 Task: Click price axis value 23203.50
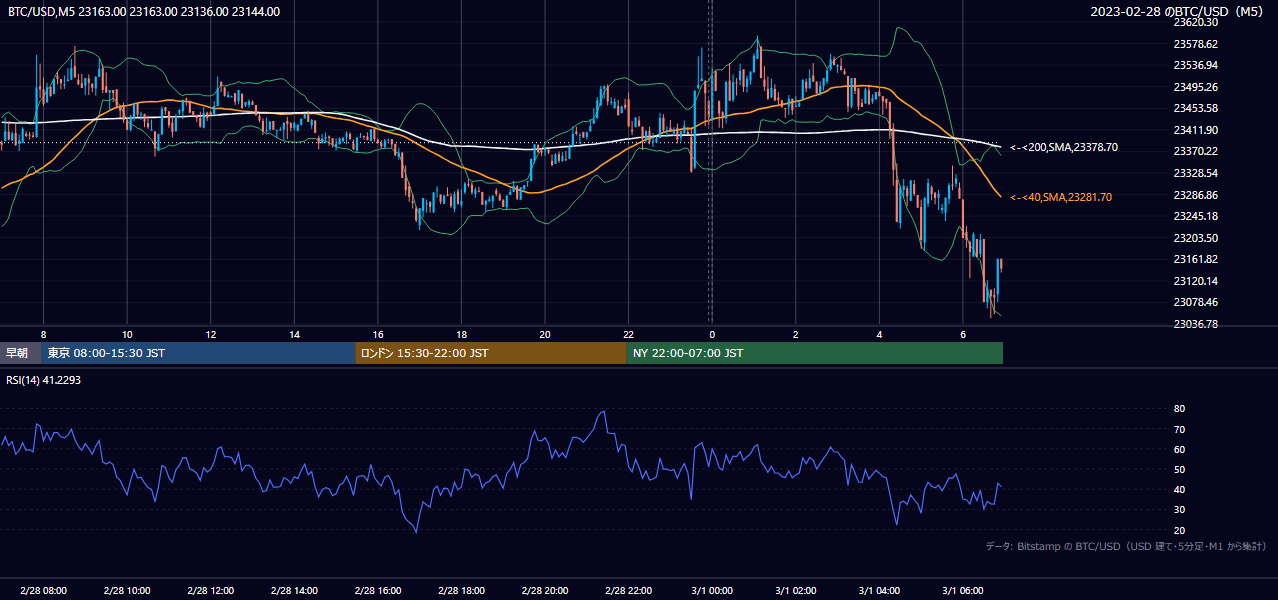(1195, 238)
